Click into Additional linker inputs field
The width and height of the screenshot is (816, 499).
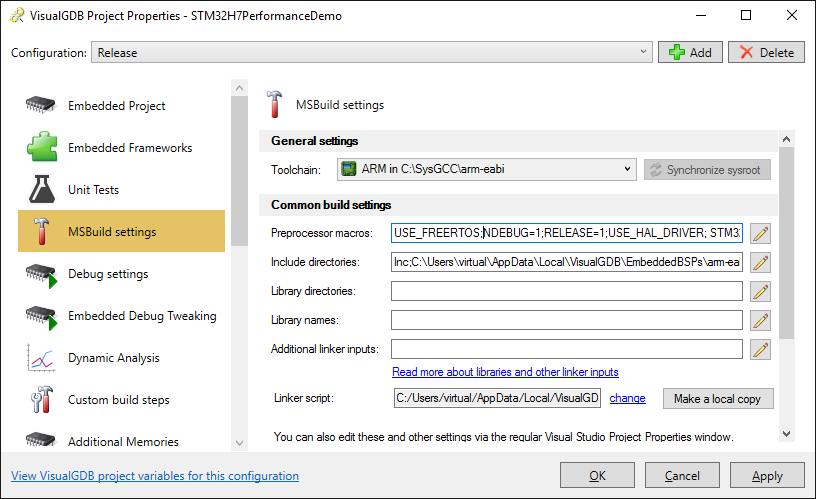pos(567,349)
